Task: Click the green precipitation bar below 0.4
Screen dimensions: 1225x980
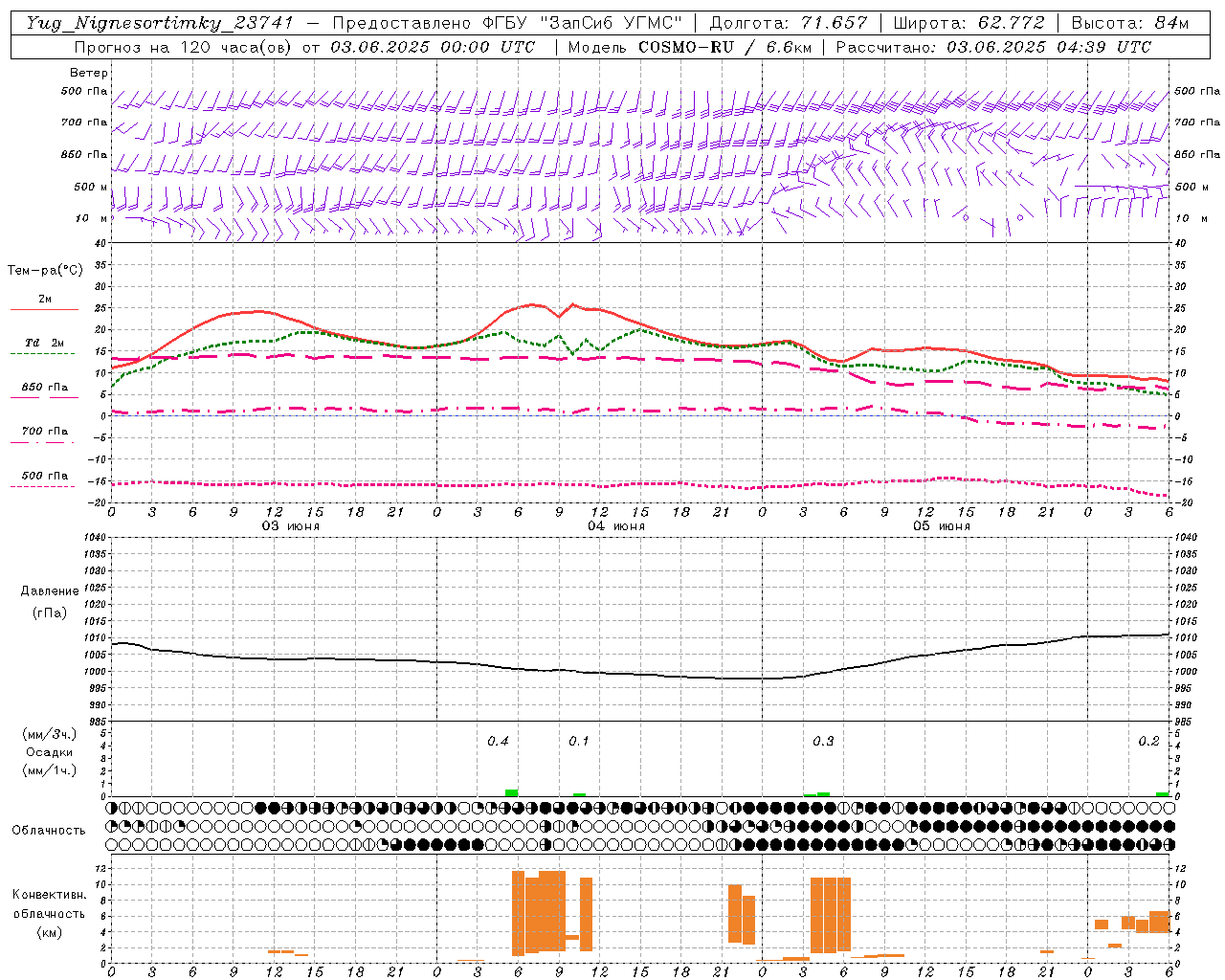Action: [x=512, y=792]
